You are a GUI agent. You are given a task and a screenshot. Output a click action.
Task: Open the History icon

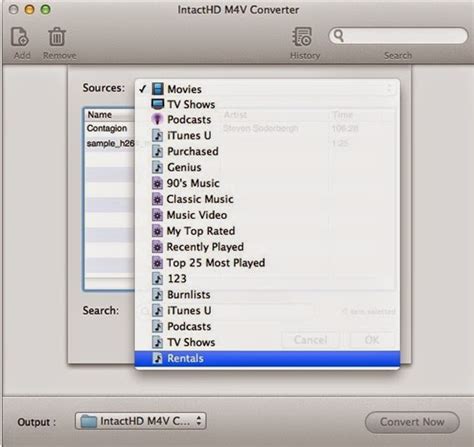coord(302,37)
